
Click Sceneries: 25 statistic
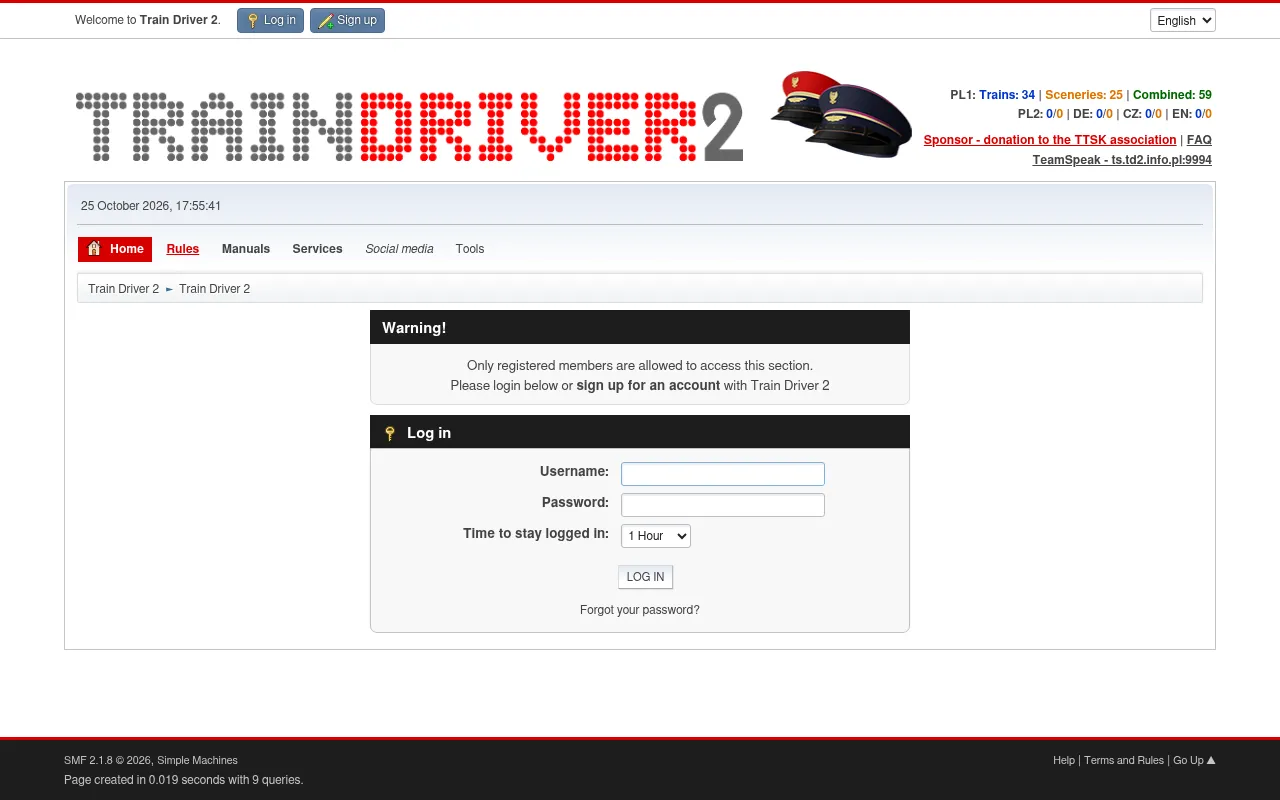coord(1084,95)
